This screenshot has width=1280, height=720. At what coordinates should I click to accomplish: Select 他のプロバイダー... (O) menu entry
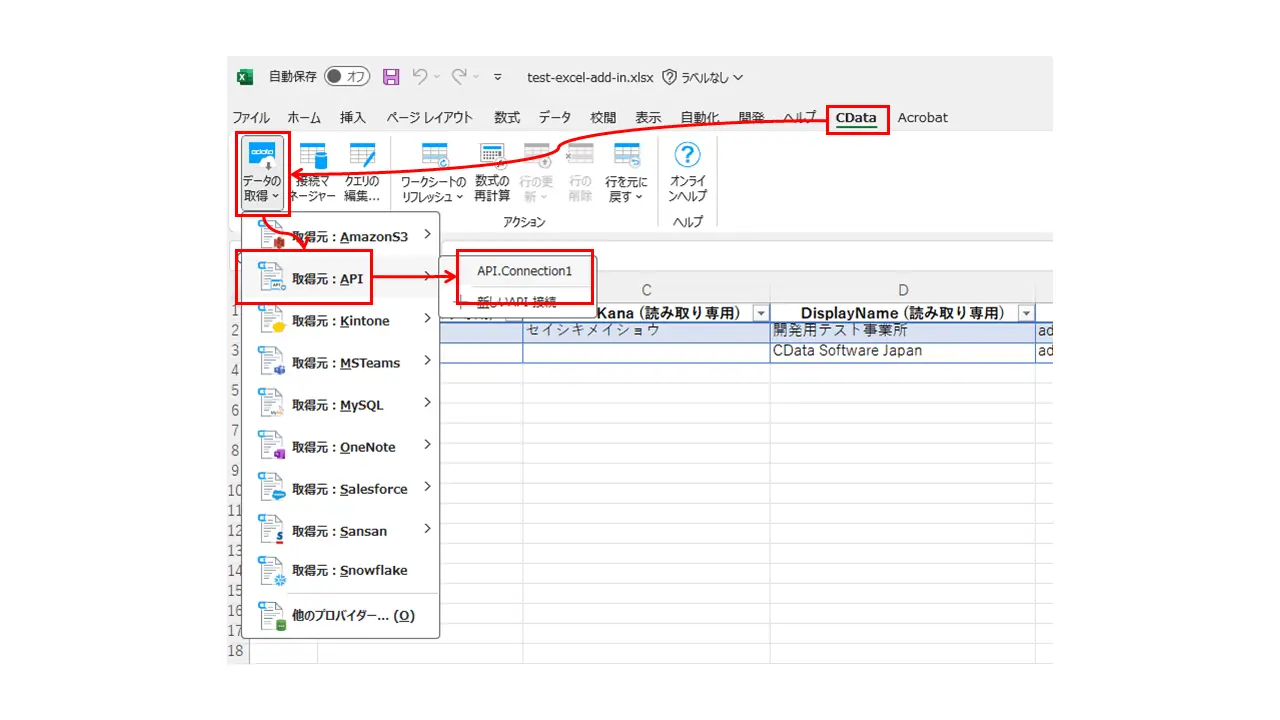[340, 616]
